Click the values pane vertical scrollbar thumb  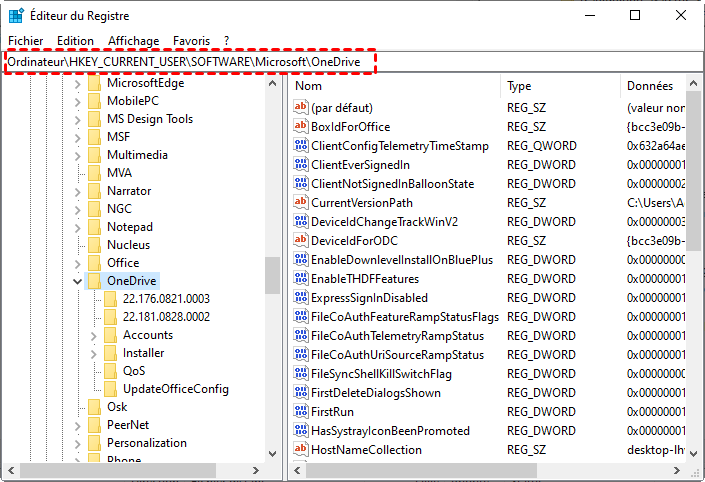(x=693, y=171)
